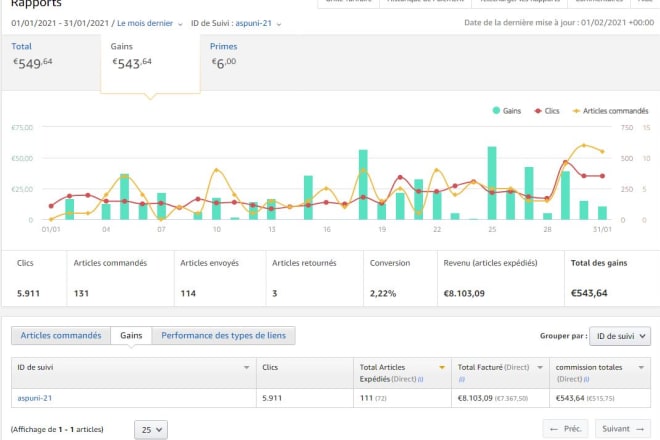Click Revenu (articles expédiés) value €8.103,09
The width and height of the screenshot is (660, 440).
pyautogui.click(x=464, y=293)
